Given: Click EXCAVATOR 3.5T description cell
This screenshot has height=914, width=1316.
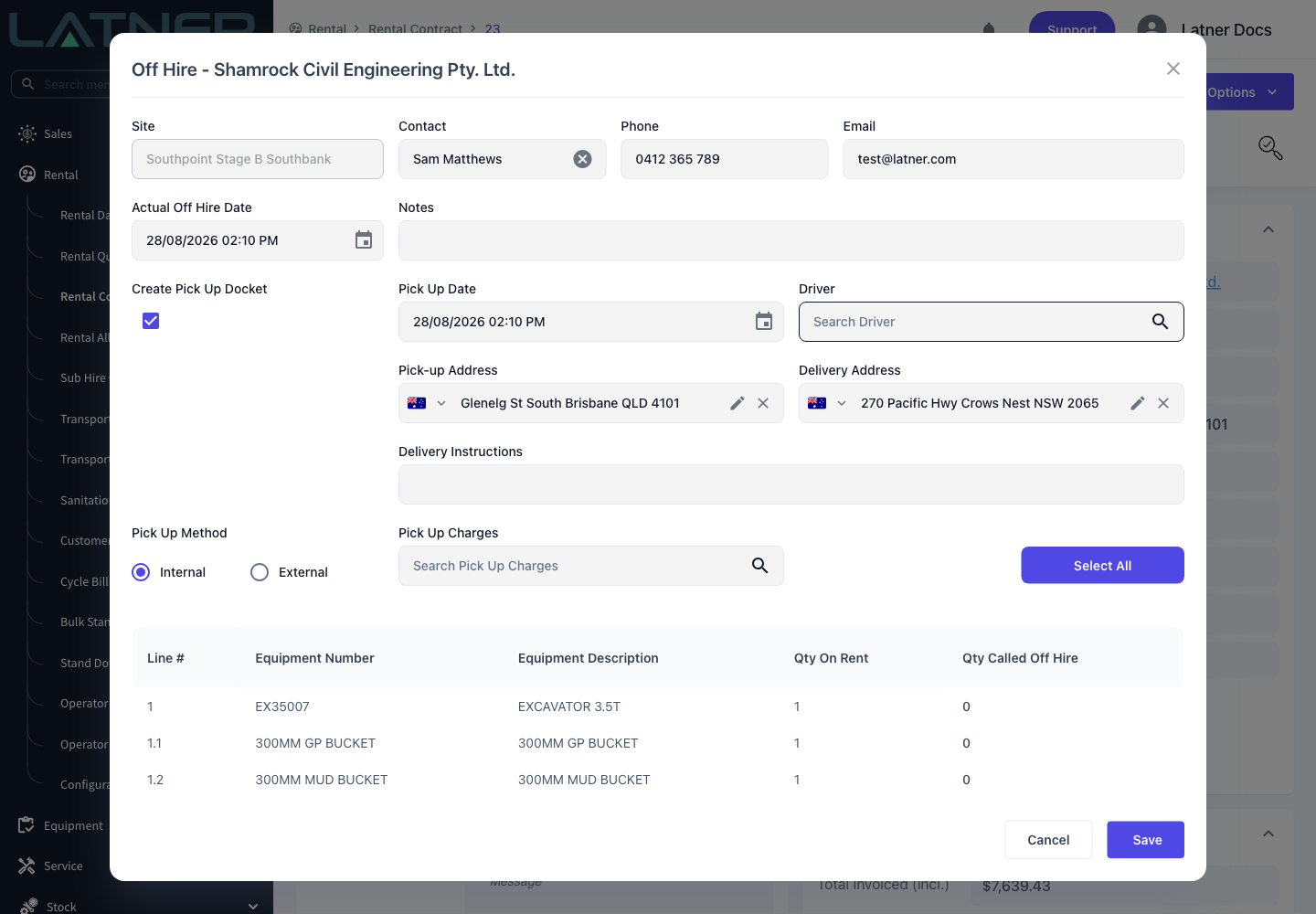Looking at the screenshot, I should click(x=569, y=707).
